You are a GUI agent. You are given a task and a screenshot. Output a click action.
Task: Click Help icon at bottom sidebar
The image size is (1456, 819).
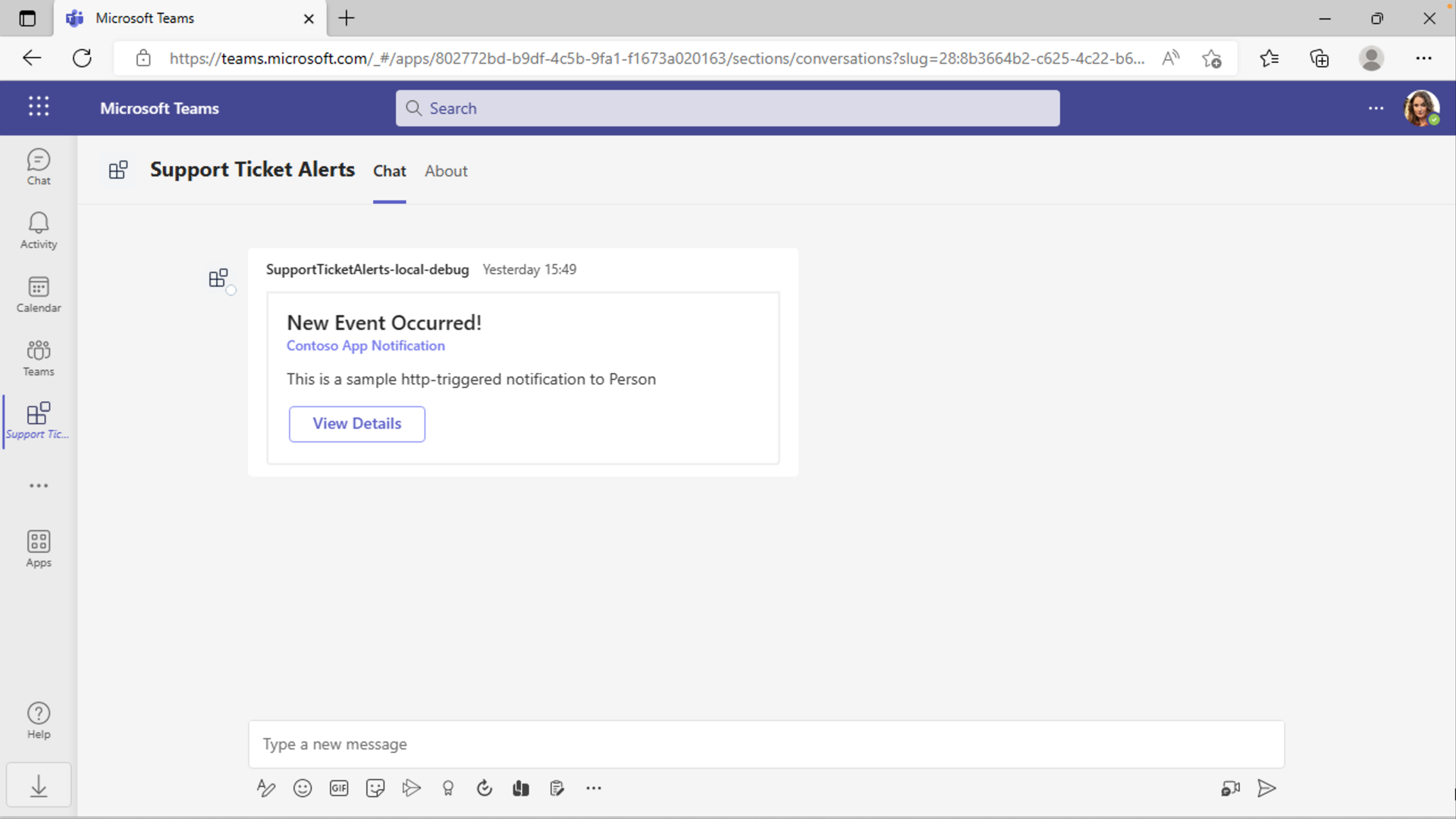(38, 720)
